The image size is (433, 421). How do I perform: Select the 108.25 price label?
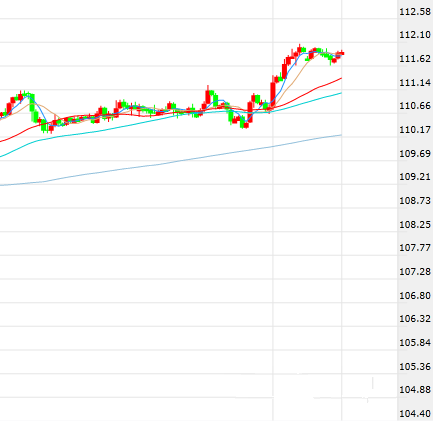coord(415,225)
